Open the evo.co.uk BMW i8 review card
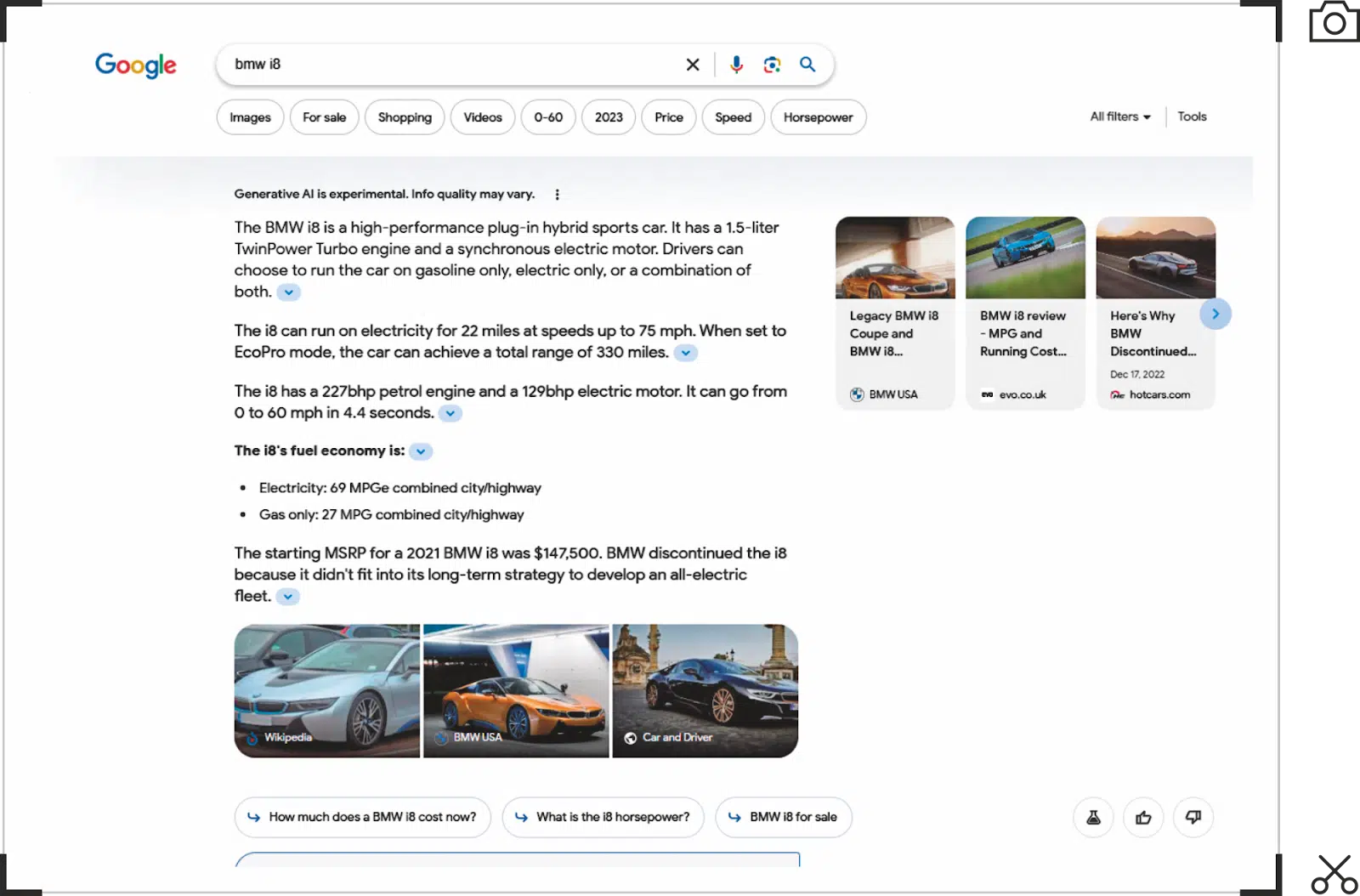 pos(1025,313)
